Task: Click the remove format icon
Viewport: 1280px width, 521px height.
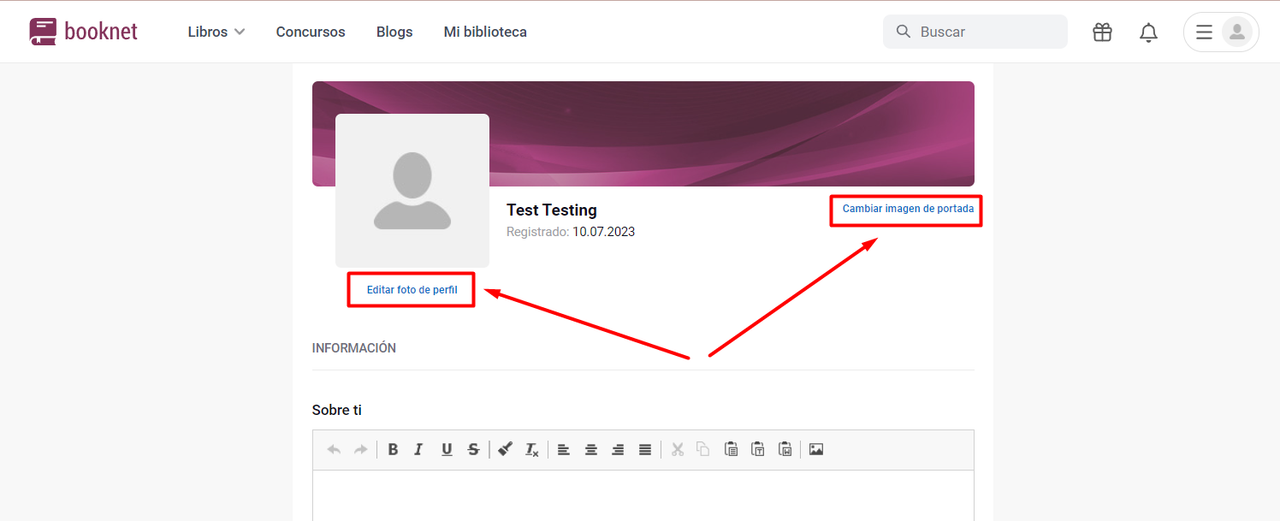Action: (x=532, y=450)
